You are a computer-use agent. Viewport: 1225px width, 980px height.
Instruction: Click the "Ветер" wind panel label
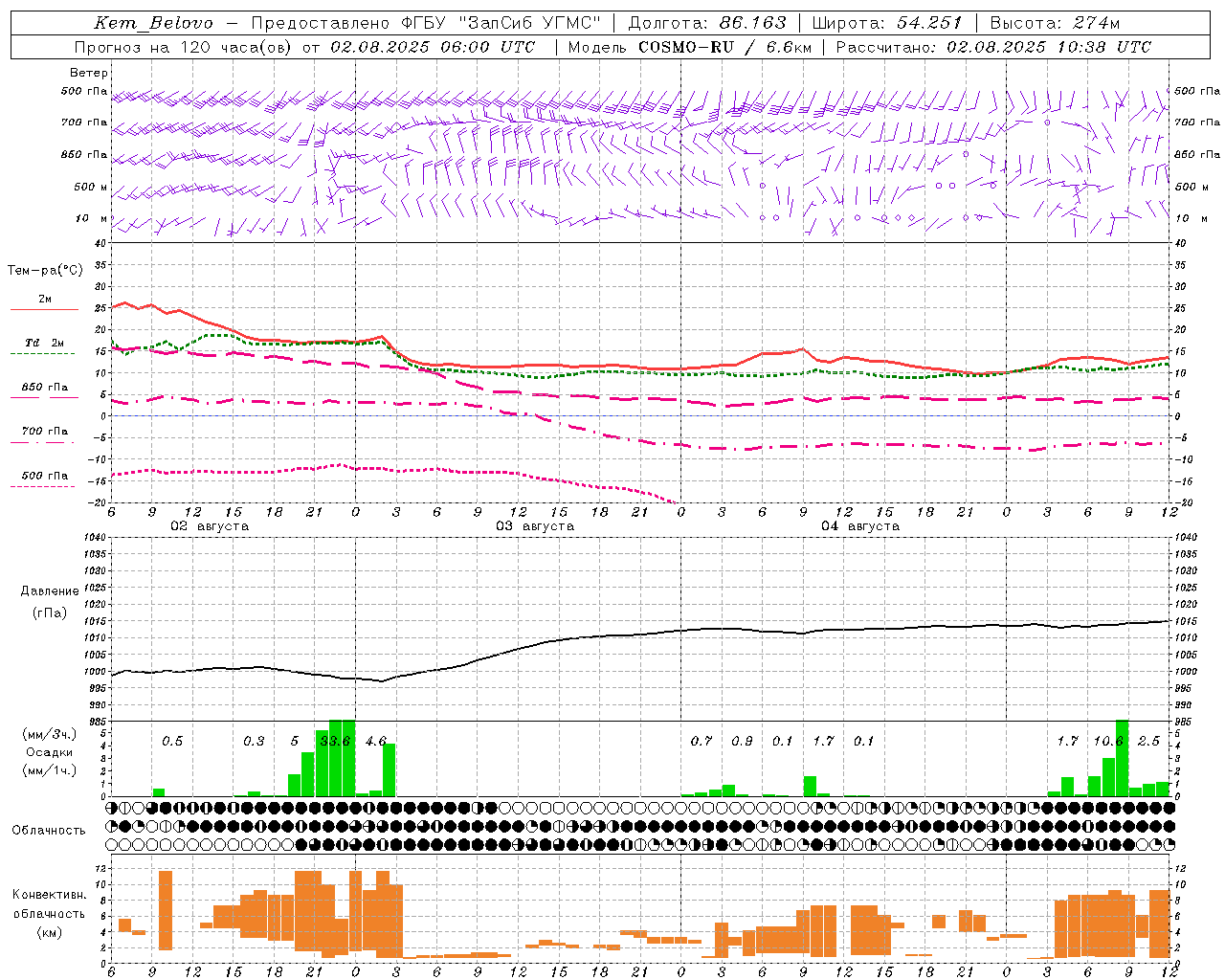[x=89, y=73]
